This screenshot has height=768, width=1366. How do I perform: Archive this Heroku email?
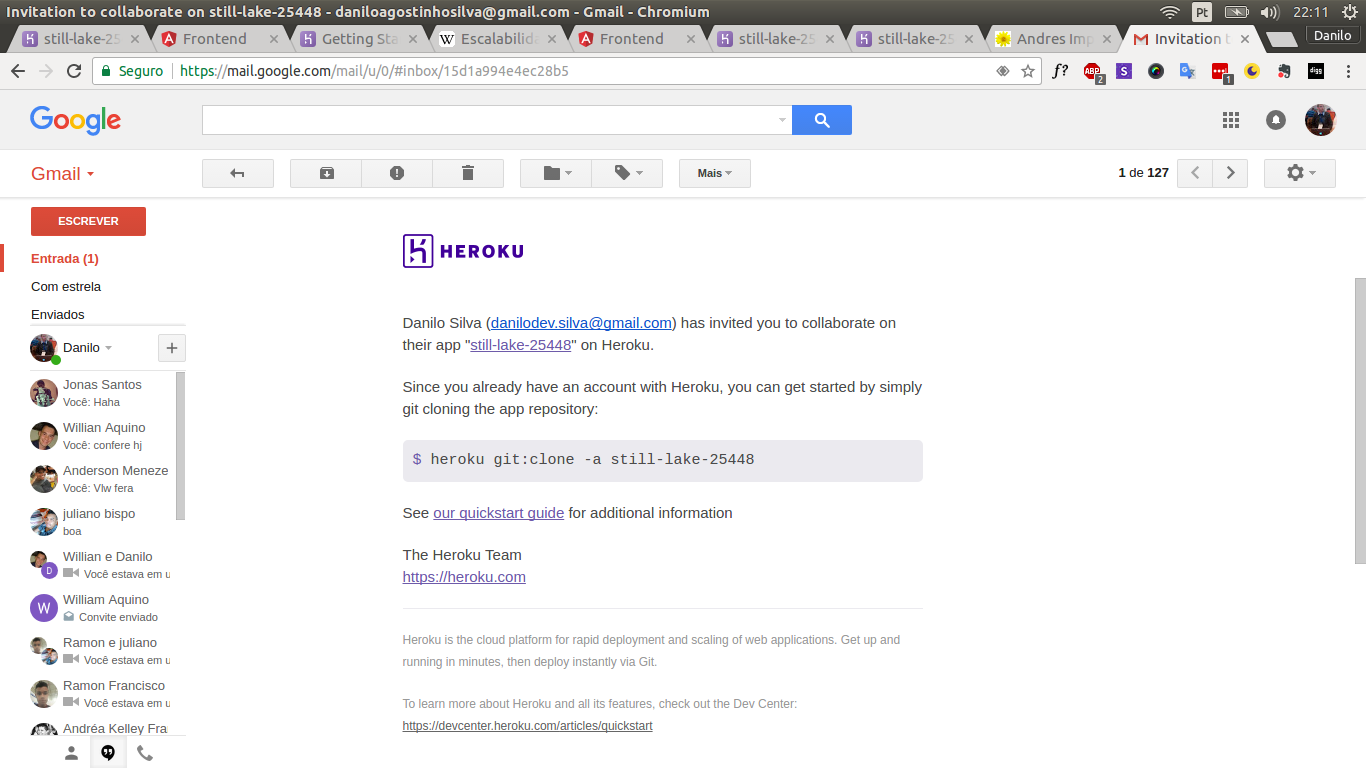pos(326,173)
